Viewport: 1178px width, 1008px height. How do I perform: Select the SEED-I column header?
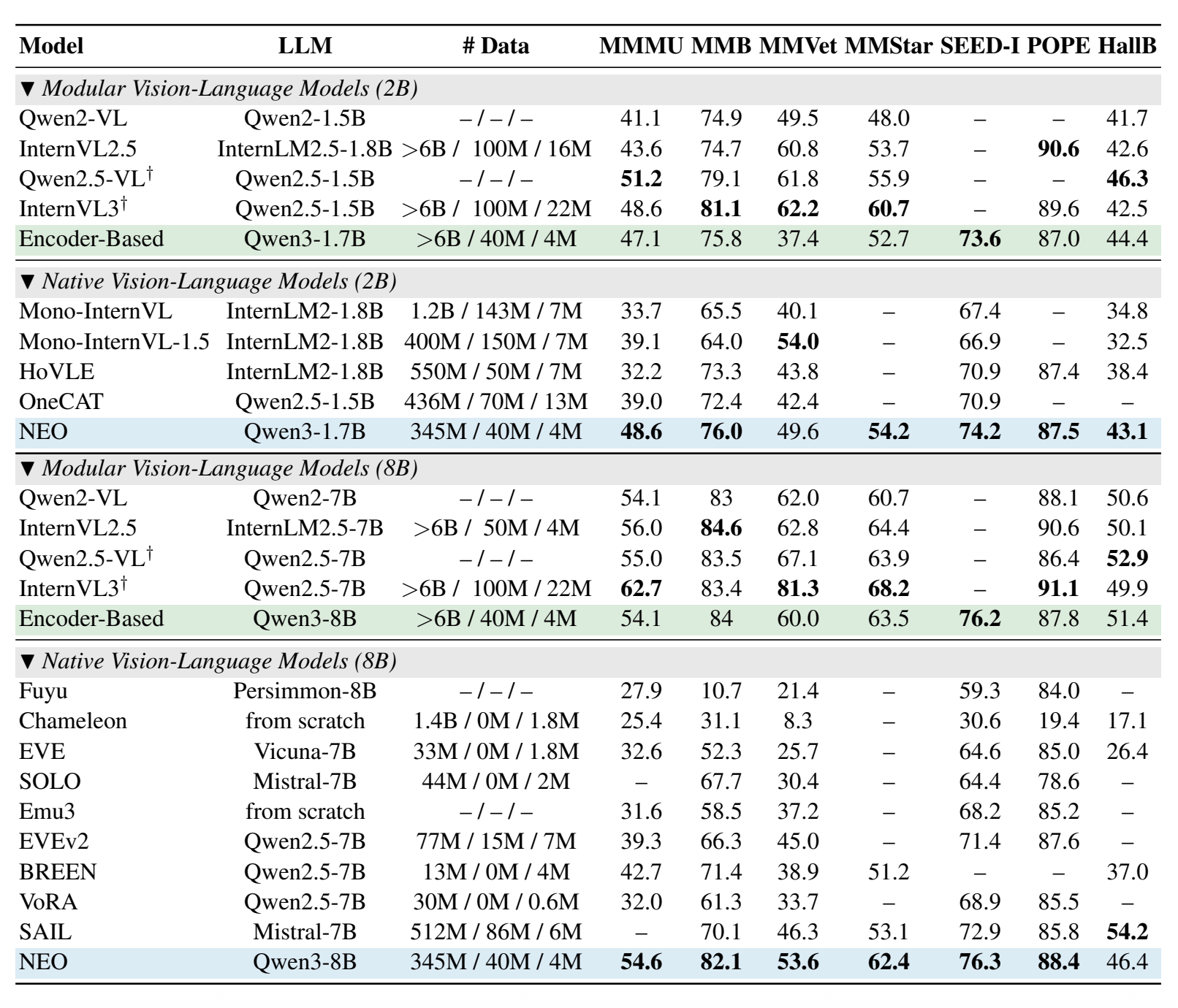pos(979,46)
